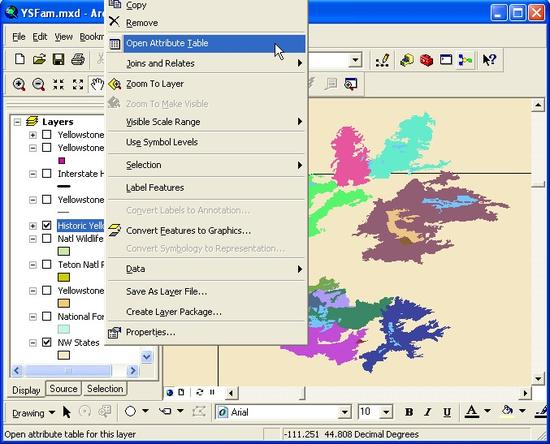550x444 pixels.
Task: Open the Editor toolbar pencil icon
Action: 382,60
